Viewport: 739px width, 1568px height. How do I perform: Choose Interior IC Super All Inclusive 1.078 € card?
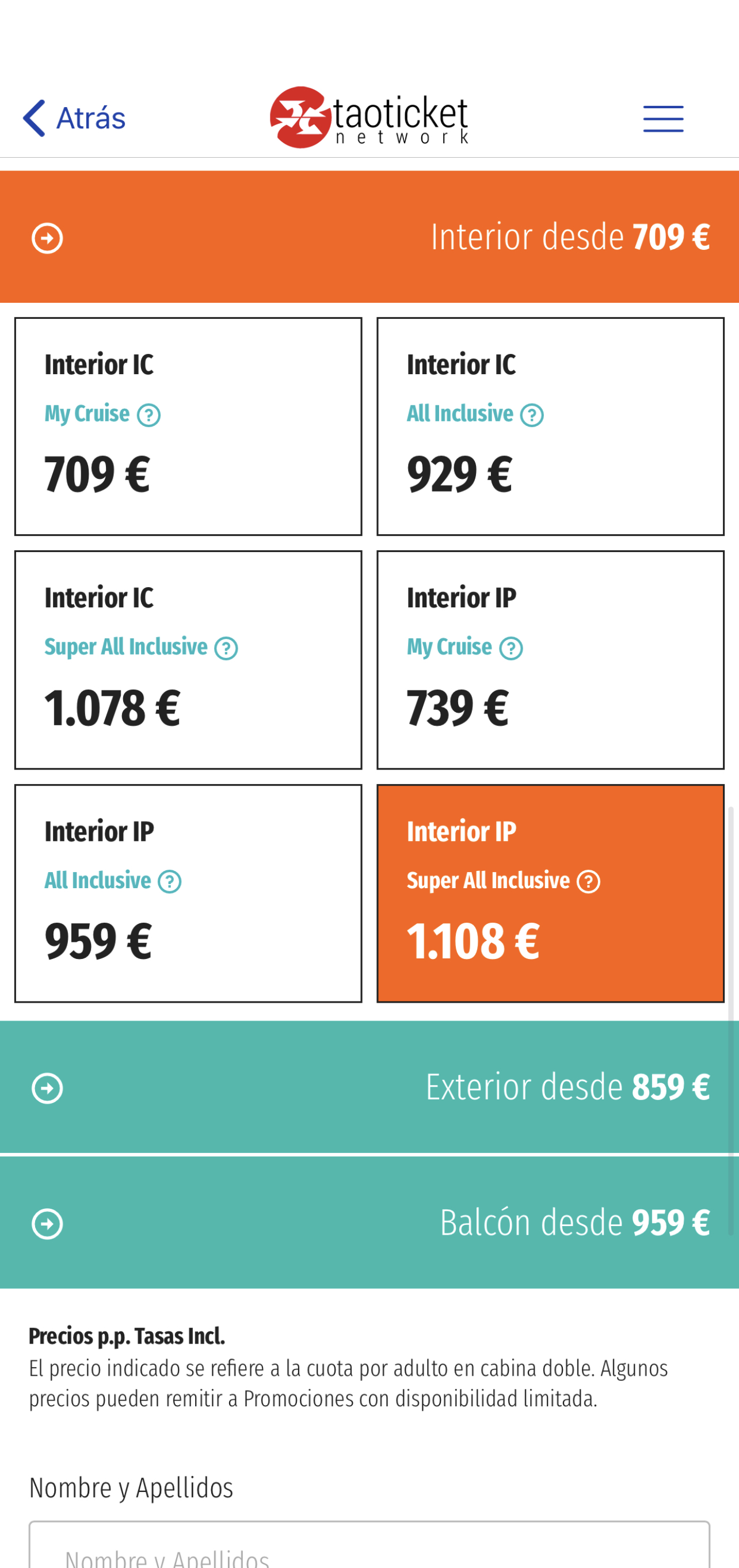click(188, 660)
